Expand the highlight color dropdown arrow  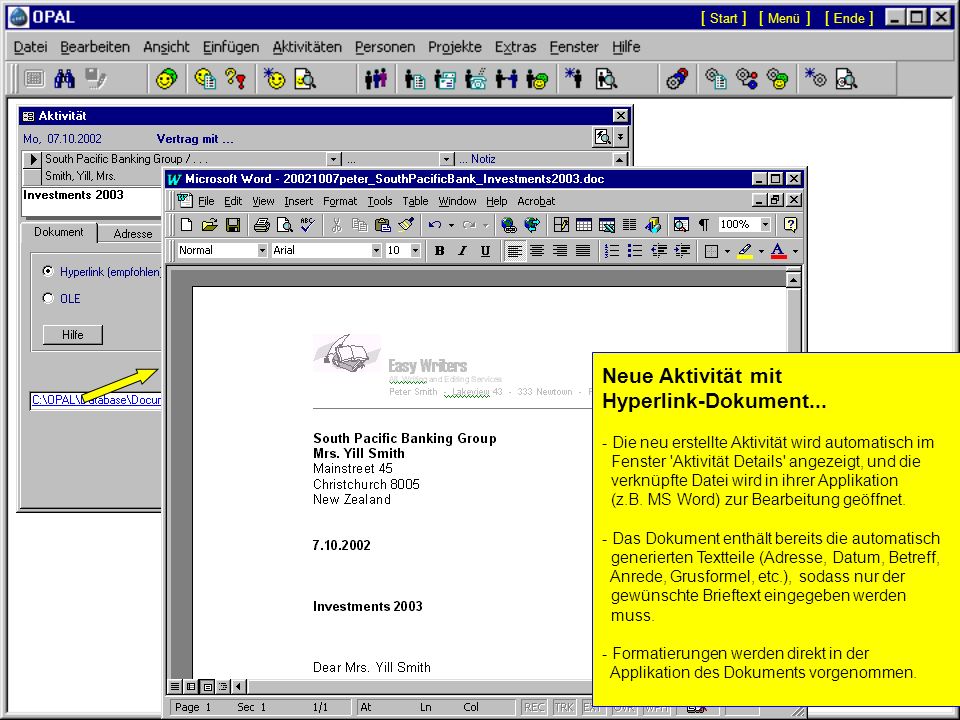pyautogui.click(x=761, y=251)
